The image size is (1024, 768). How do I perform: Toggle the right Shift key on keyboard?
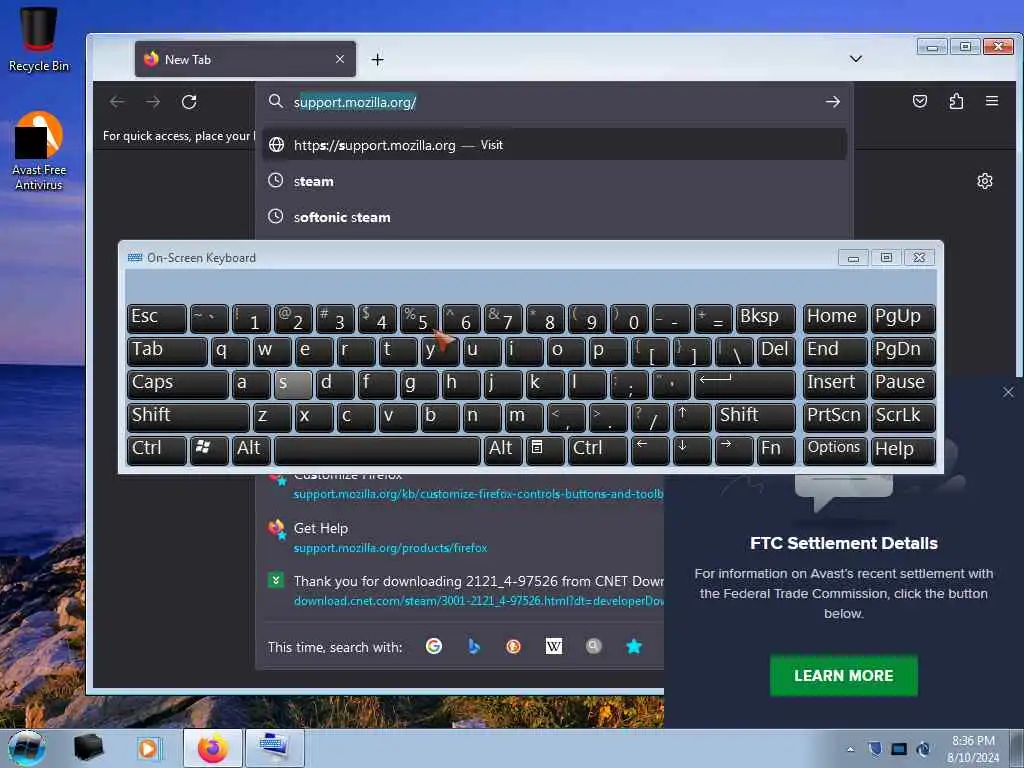756,417
